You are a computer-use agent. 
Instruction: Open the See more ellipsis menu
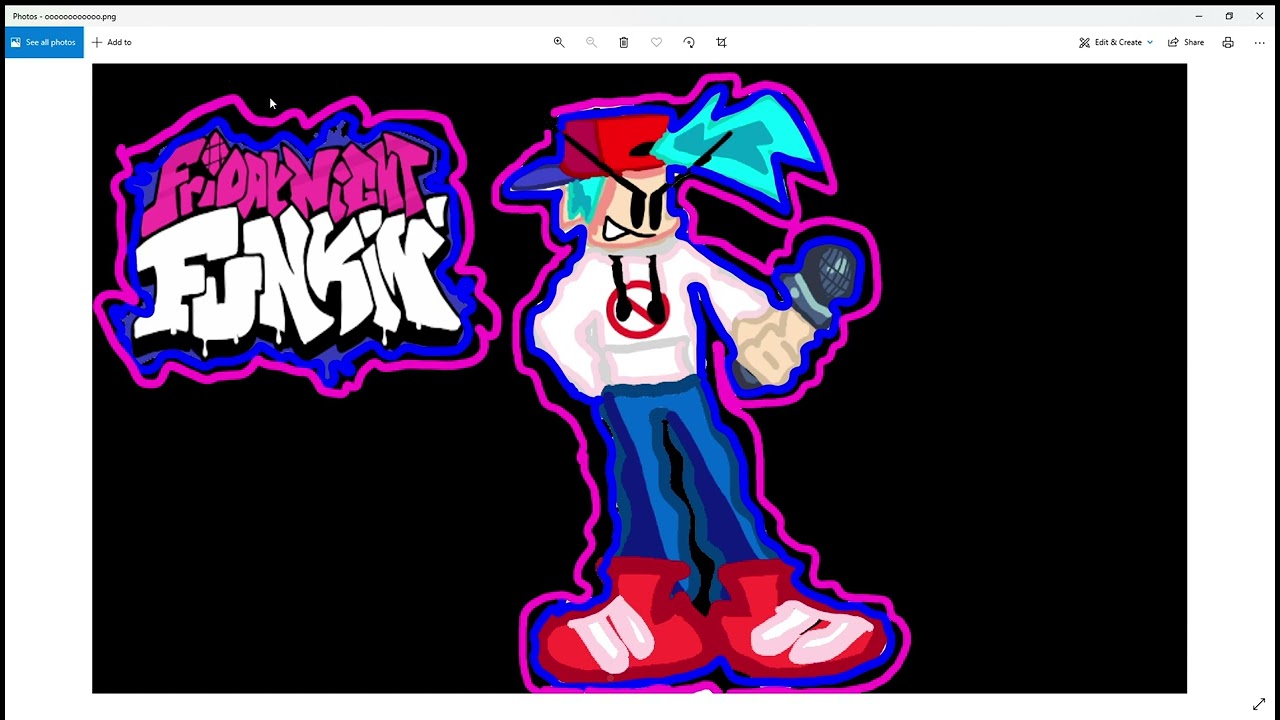pos(1259,42)
